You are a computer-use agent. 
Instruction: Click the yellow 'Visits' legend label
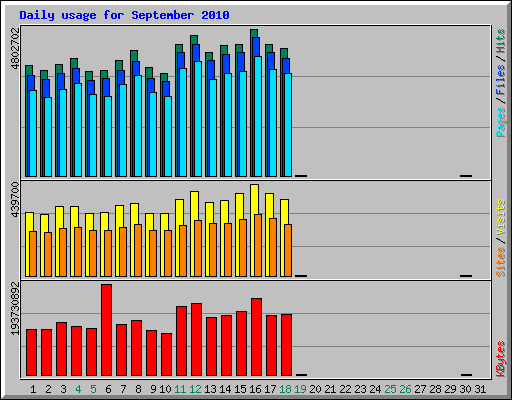click(500, 217)
